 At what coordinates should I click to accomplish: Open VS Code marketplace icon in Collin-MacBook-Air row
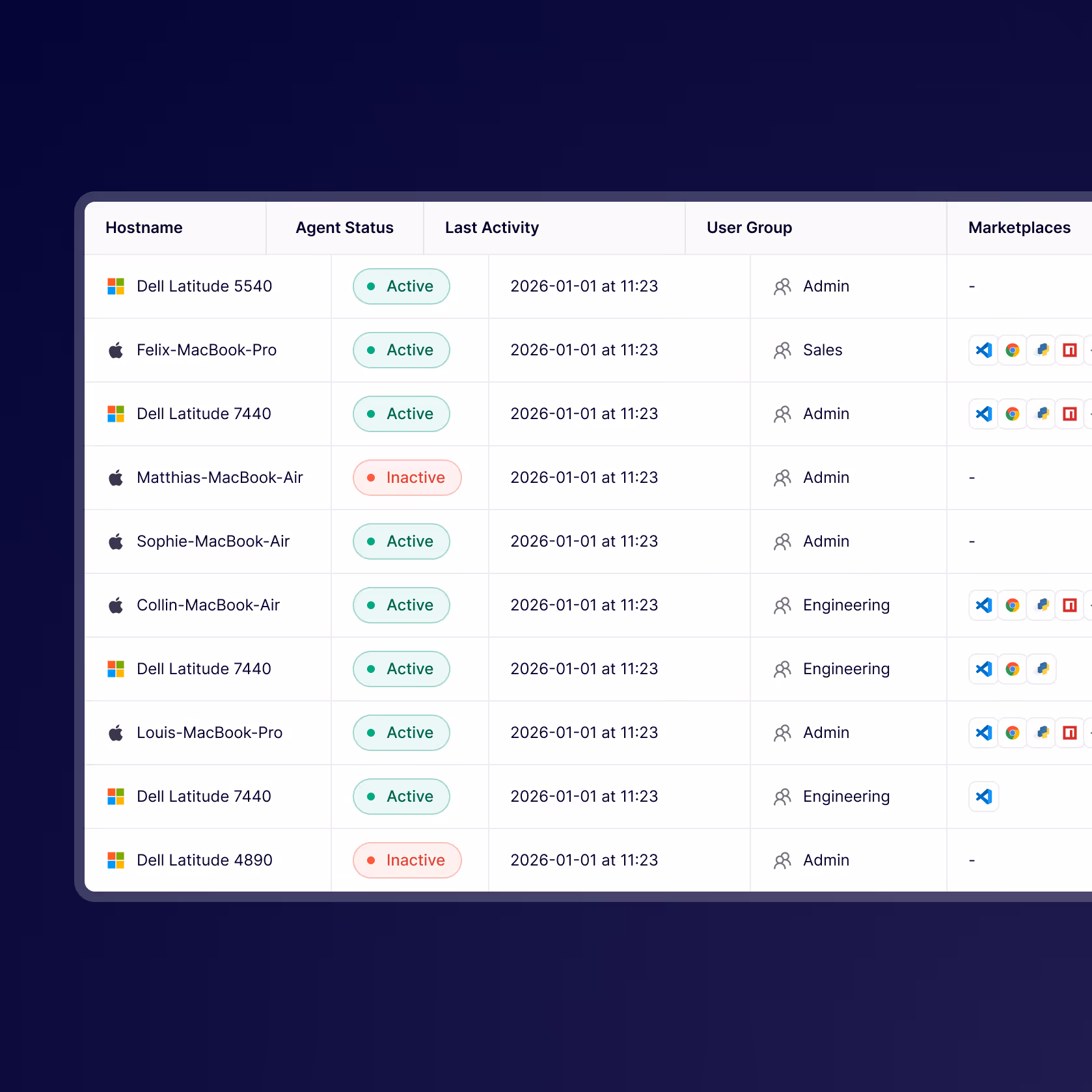point(984,605)
